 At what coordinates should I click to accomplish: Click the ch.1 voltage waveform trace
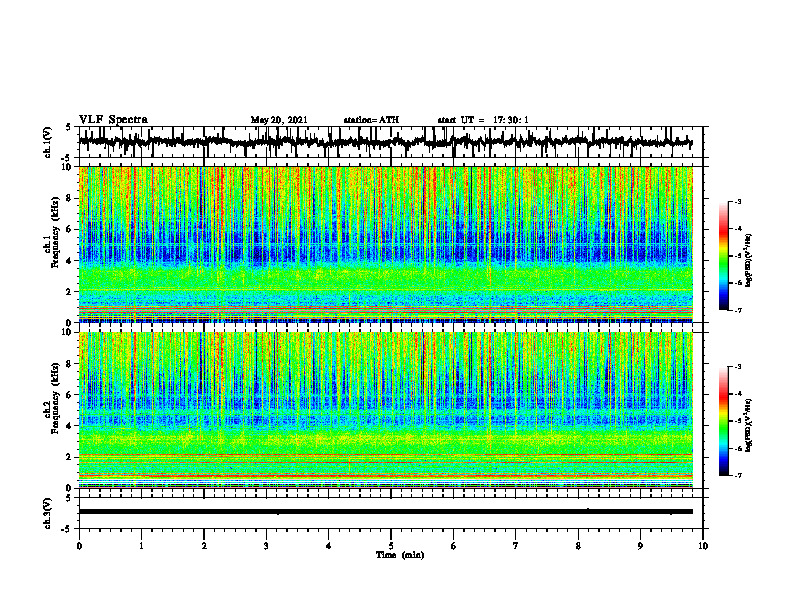(x=386, y=142)
